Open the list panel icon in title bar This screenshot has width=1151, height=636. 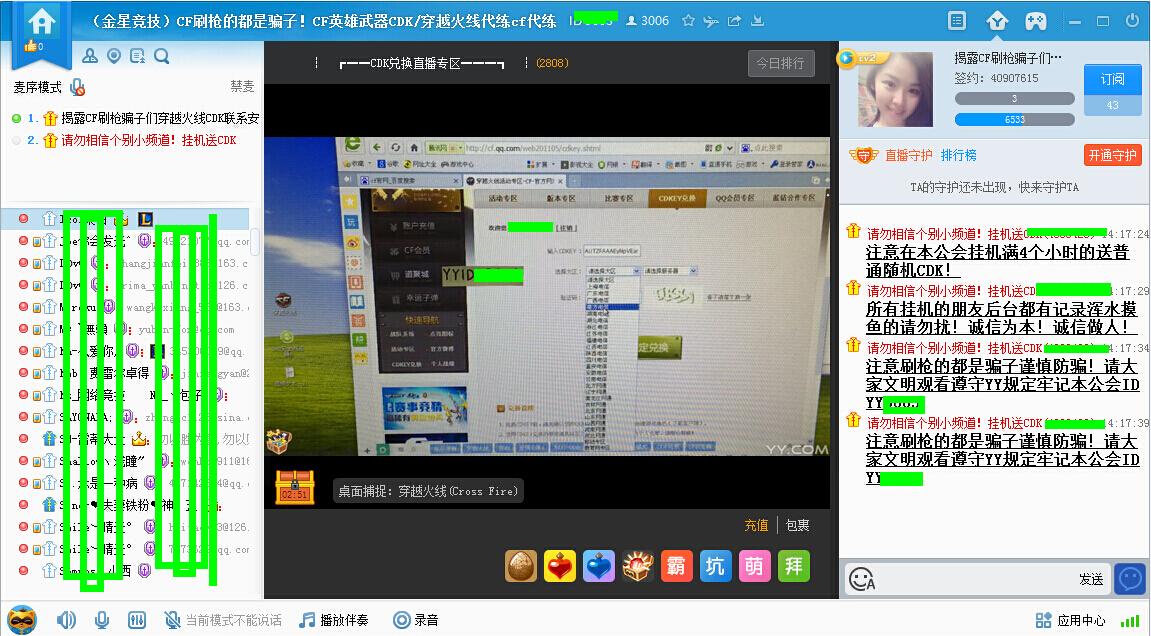(x=957, y=21)
